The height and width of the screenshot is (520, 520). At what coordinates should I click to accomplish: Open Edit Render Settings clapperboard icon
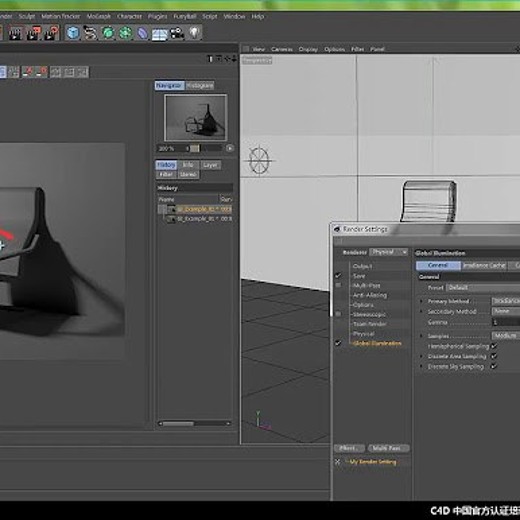[51, 33]
